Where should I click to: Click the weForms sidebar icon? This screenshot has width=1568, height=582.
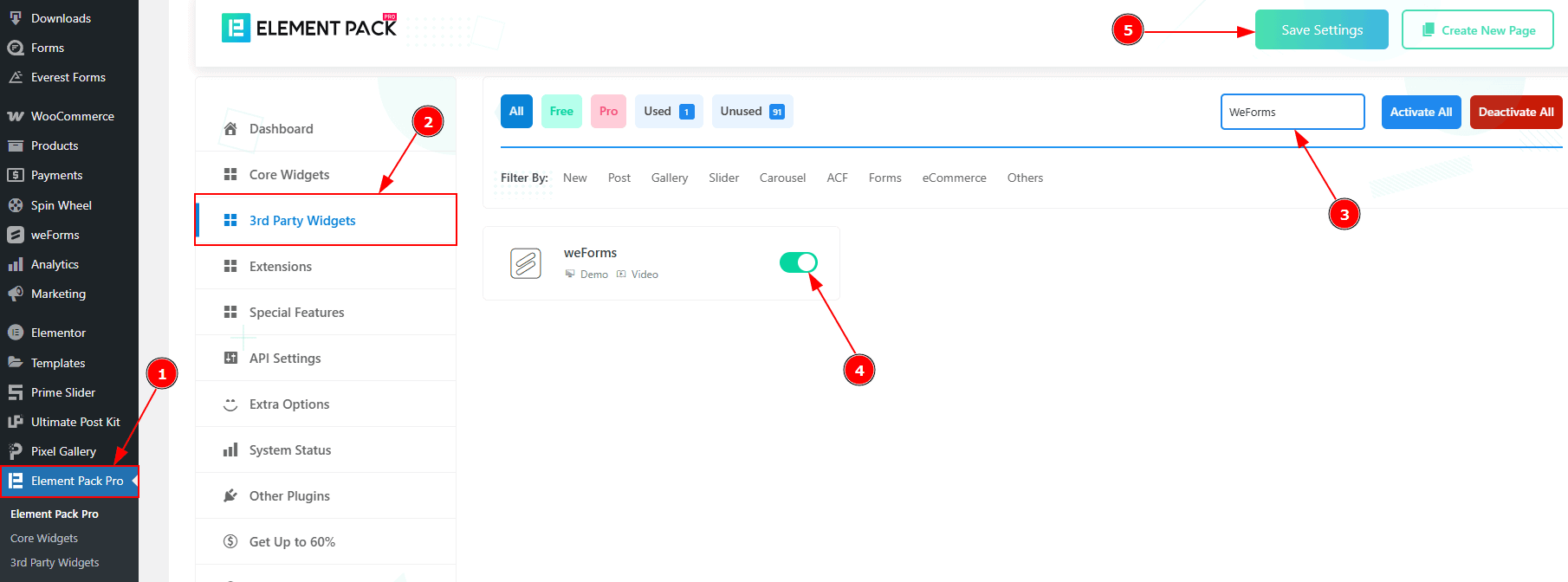[x=16, y=235]
